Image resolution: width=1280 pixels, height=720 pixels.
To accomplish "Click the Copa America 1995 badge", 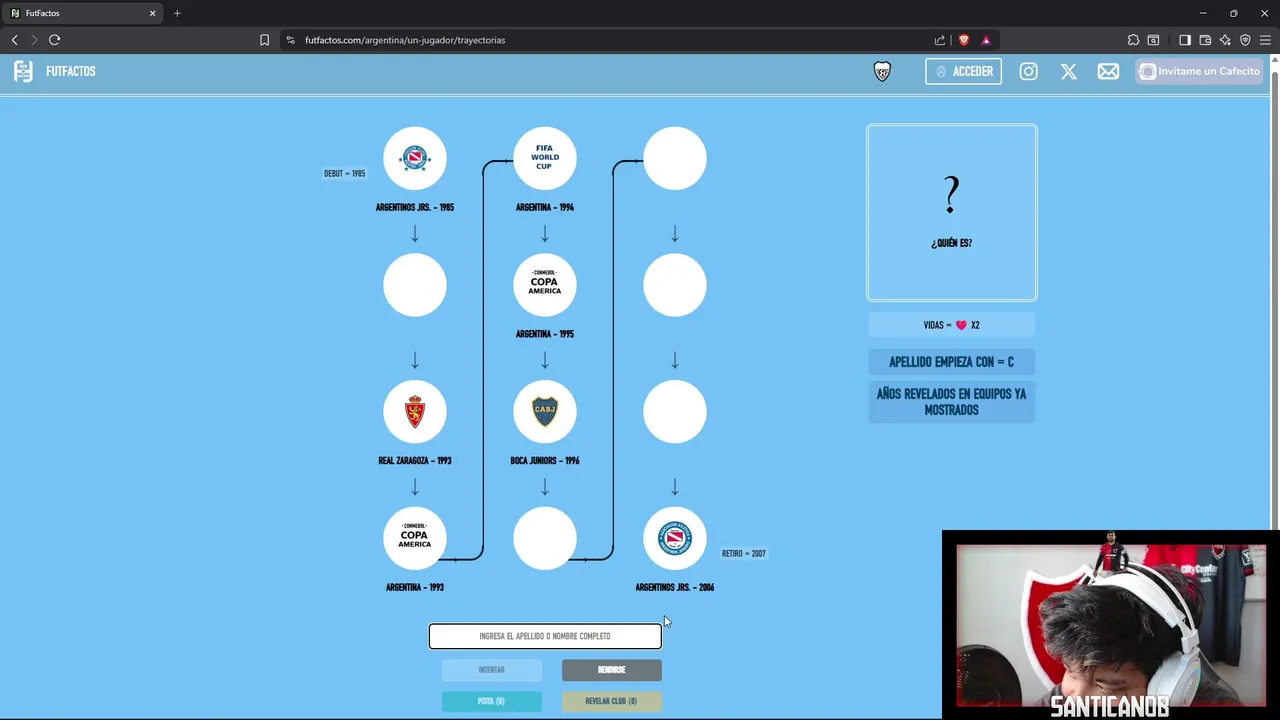I will click(x=545, y=285).
